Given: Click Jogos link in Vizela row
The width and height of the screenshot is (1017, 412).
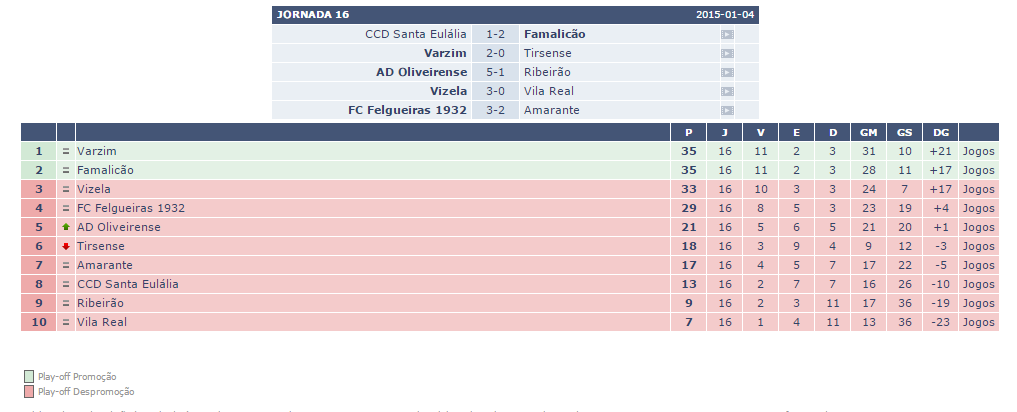Looking at the screenshot, I should (x=979, y=189).
